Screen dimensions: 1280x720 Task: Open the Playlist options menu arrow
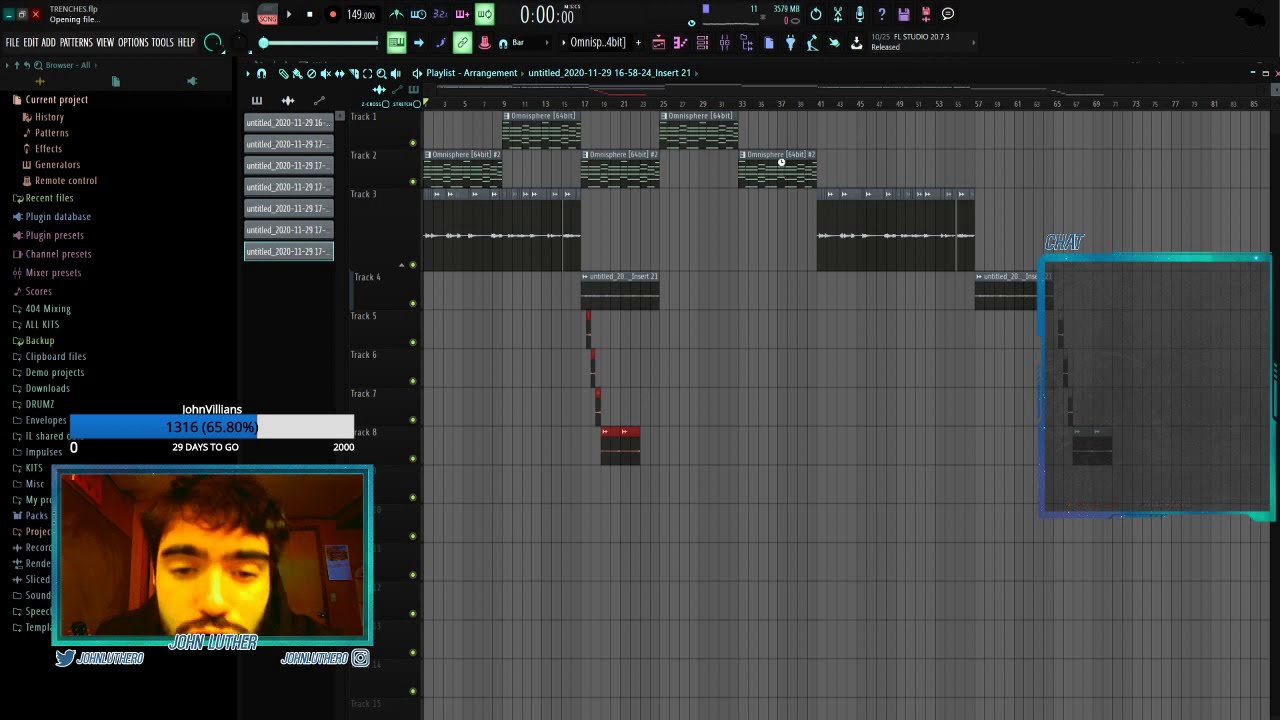(x=248, y=73)
